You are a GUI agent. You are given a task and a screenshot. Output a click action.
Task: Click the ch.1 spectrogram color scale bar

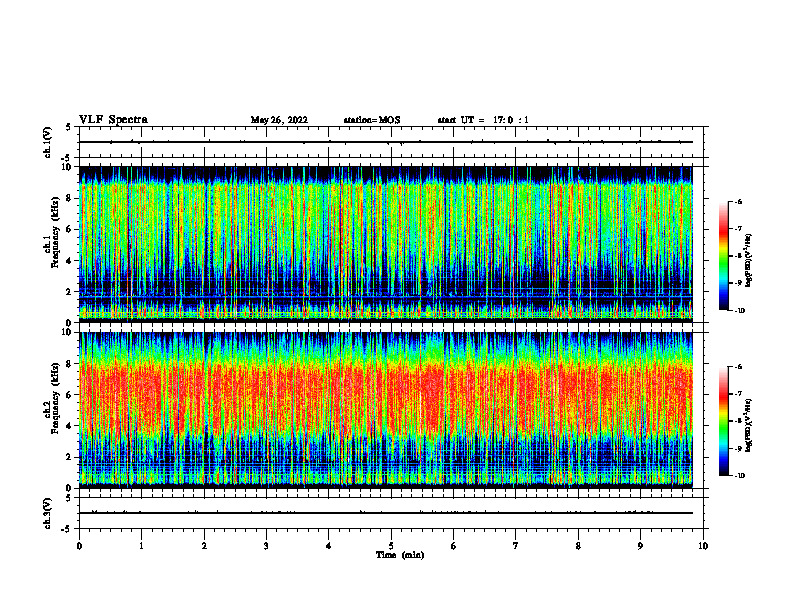coord(724,256)
